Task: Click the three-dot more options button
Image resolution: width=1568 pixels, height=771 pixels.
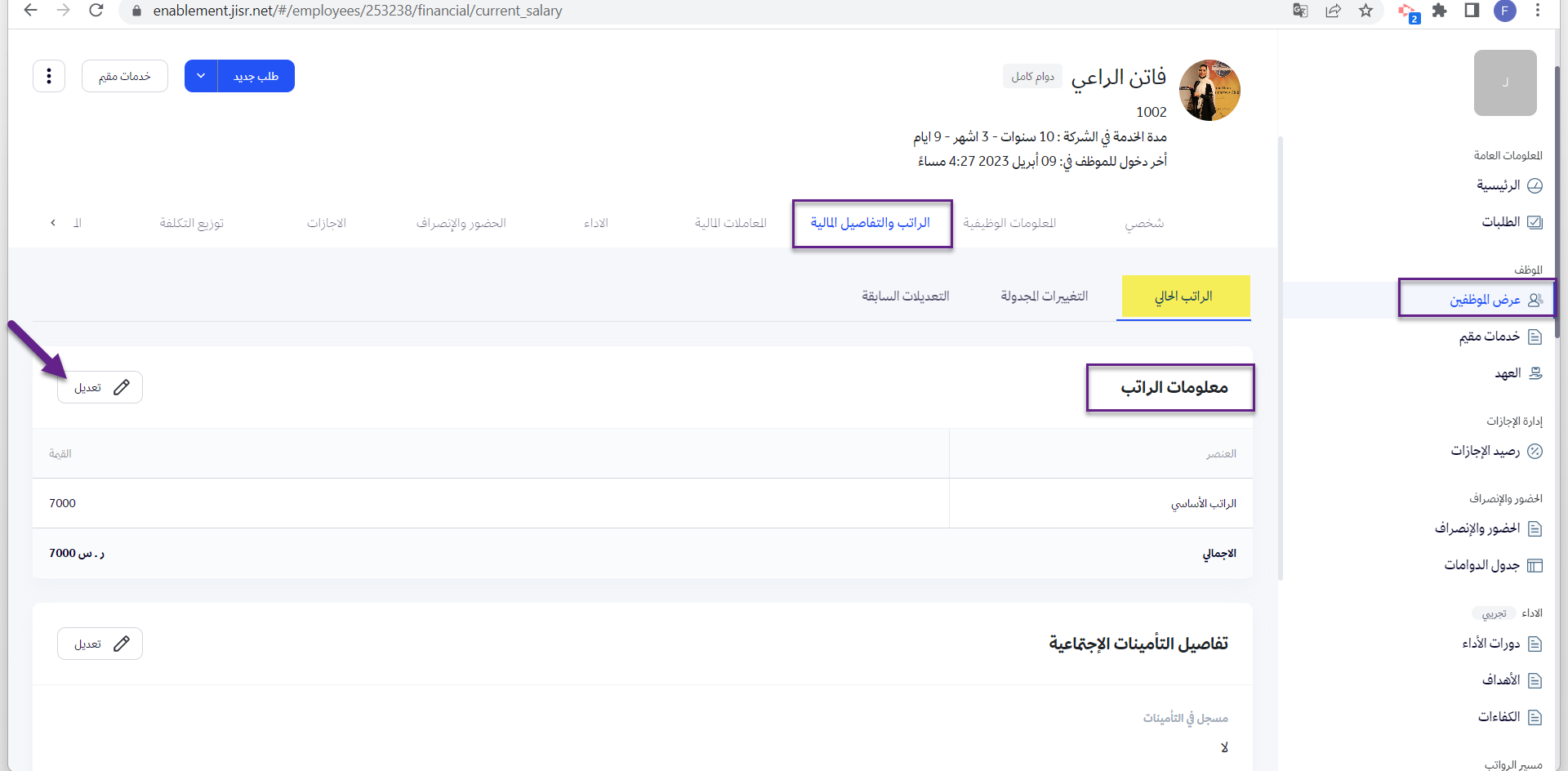Action: coord(49,76)
